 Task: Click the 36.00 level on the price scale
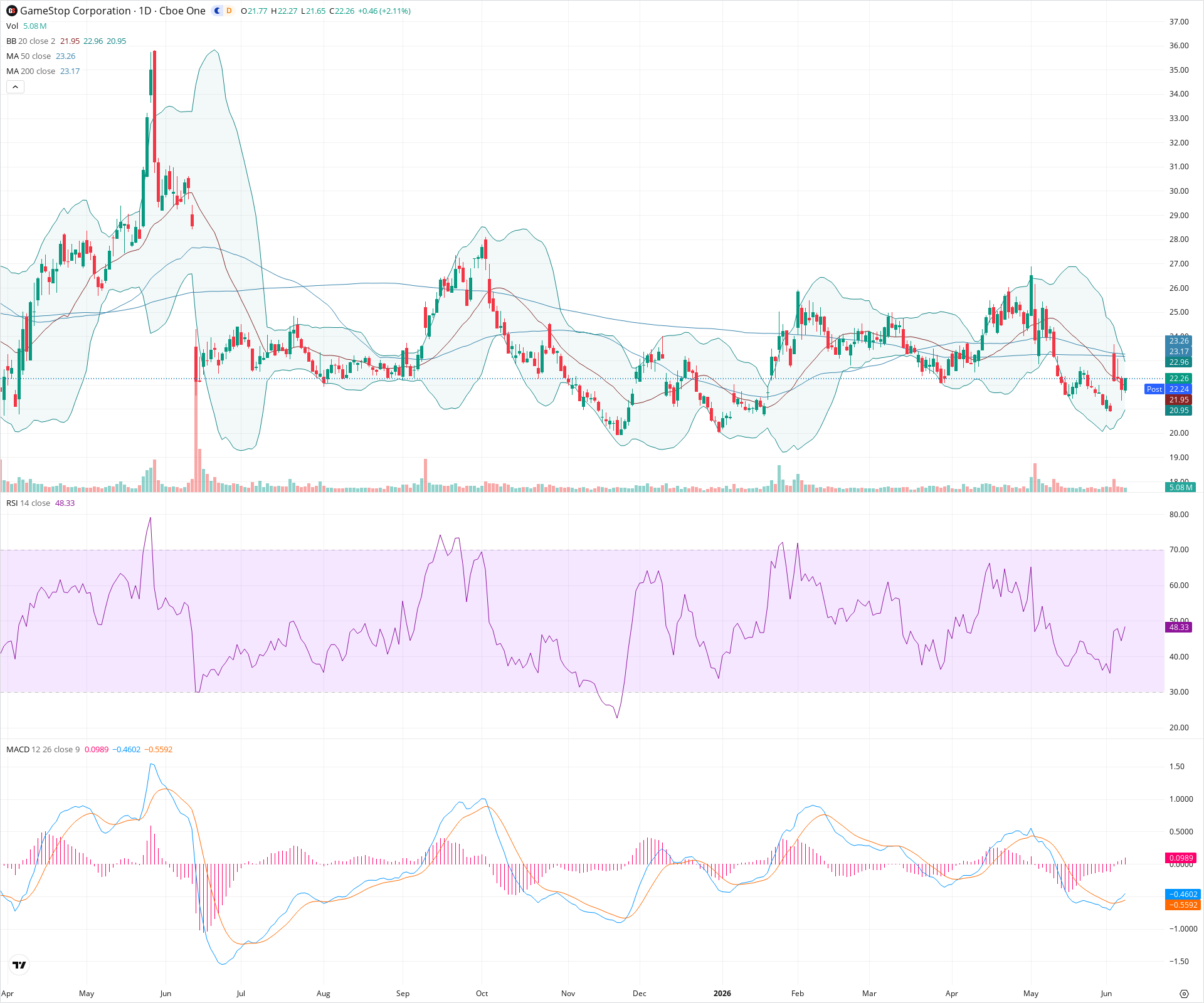[1179, 46]
